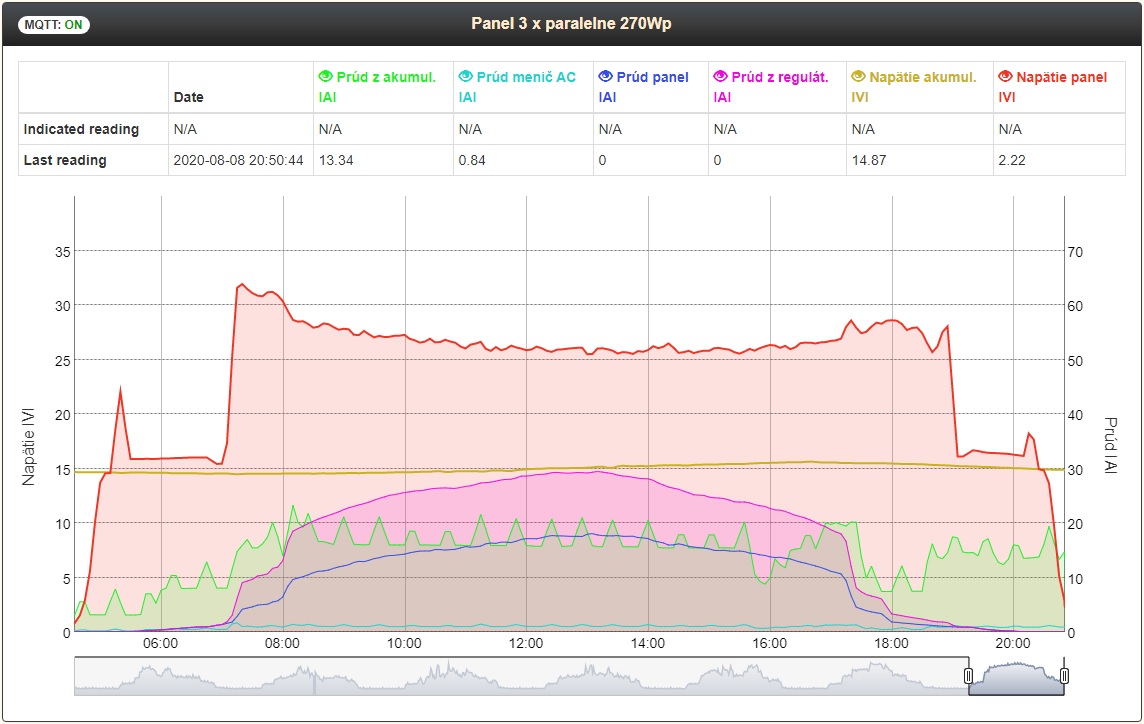Viewport: 1144px width, 724px height.
Task: Toggle Napätie akumul. series visibility
Action: tap(859, 77)
